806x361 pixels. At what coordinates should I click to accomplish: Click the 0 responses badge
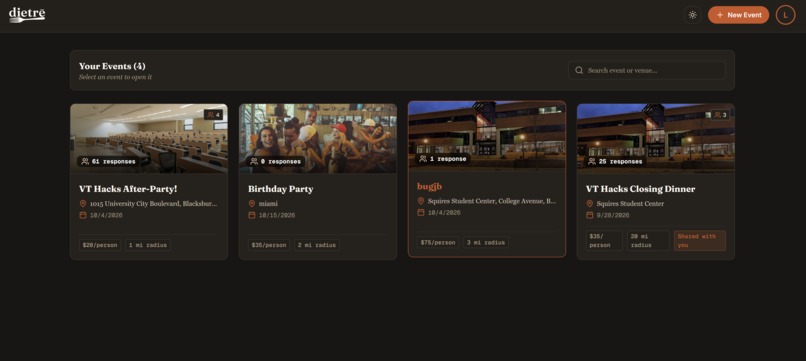coord(275,161)
